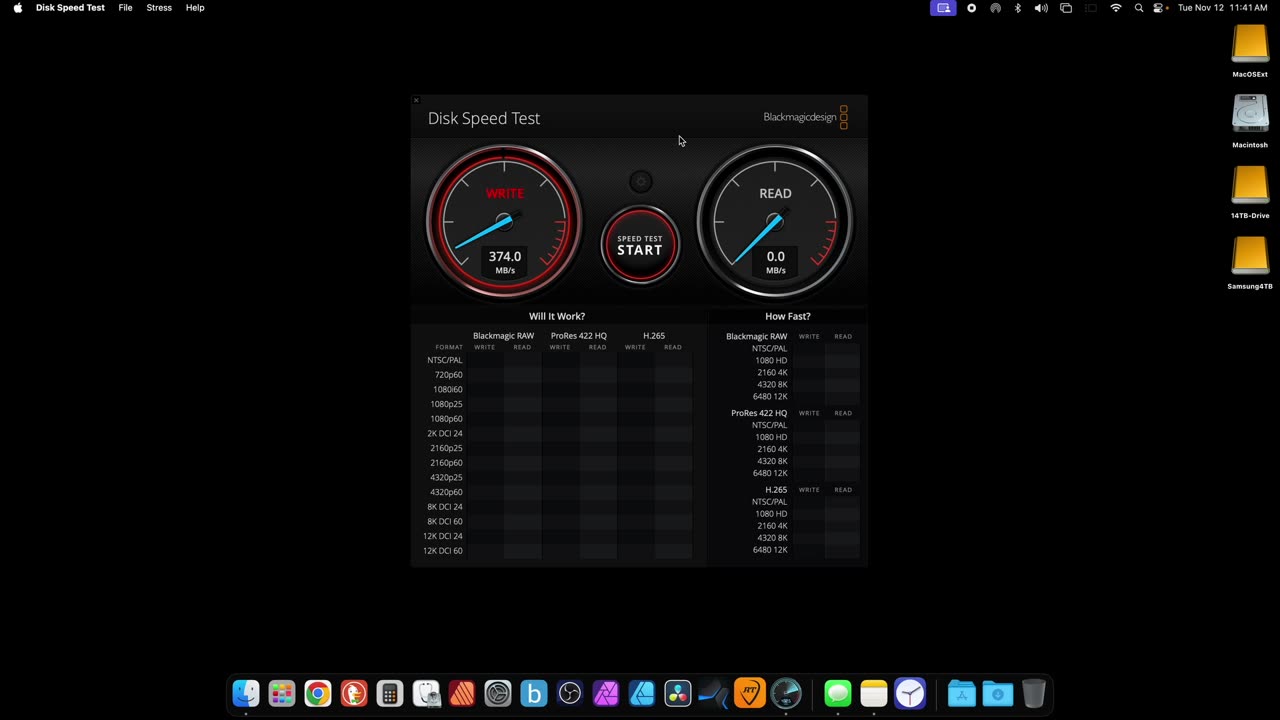Launch Google Chrome from the Dock
Image resolution: width=1280 pixels, height=720 pixels.
pos(318,693)
